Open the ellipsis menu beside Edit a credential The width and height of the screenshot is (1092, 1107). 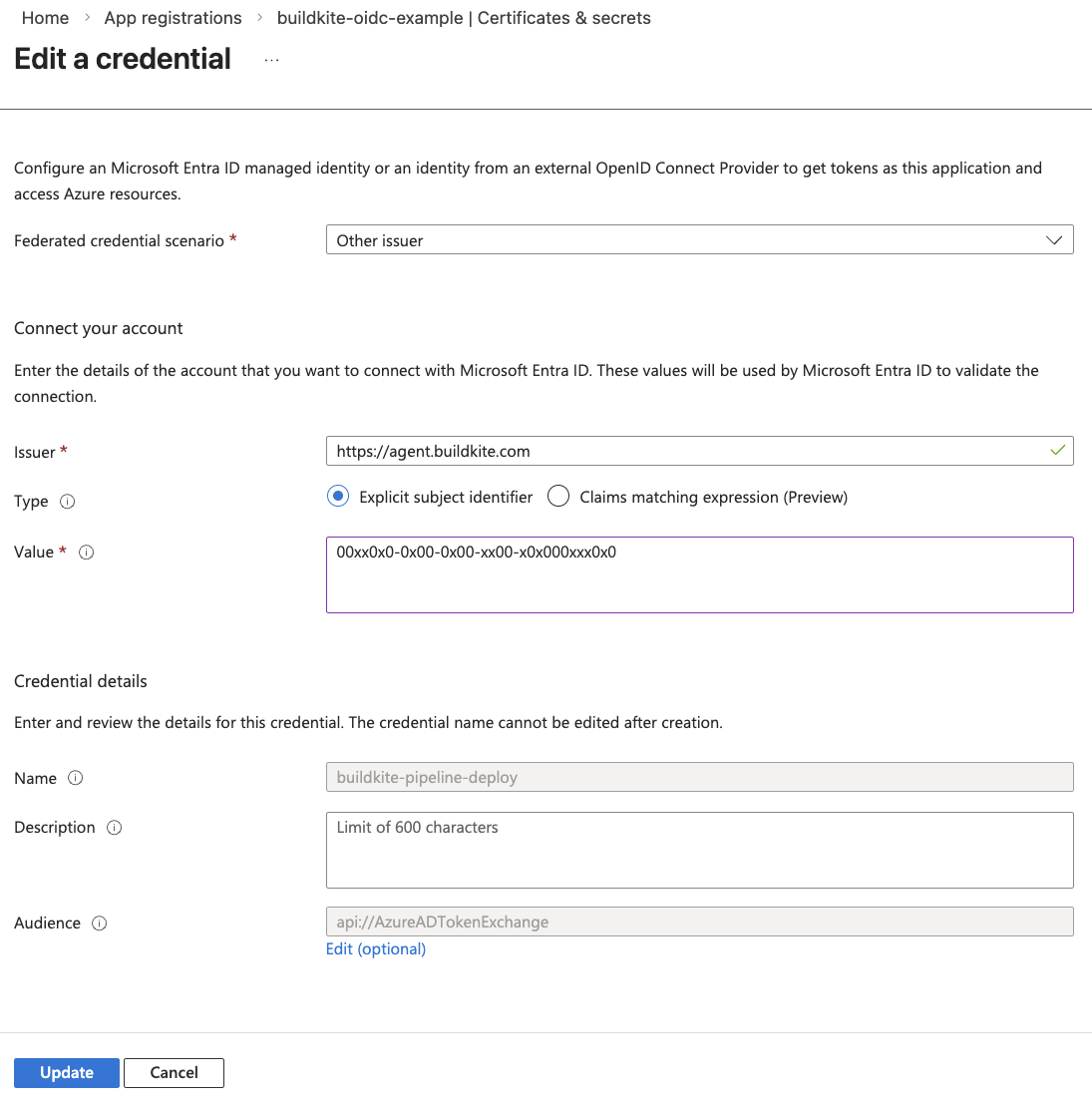click(x=270, y=62)
